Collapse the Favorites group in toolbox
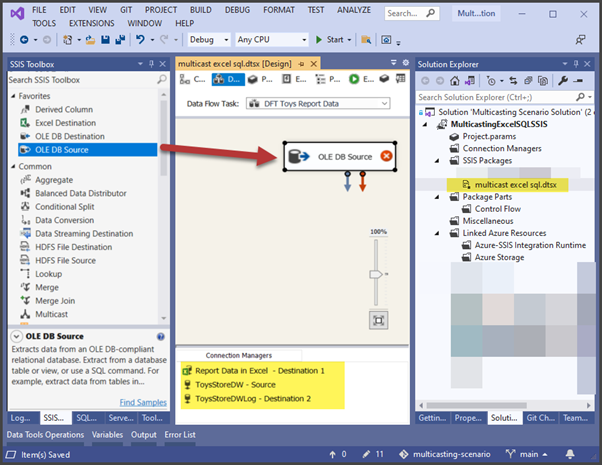This screenshot has height=465, width=602. (x=13, y=96)
